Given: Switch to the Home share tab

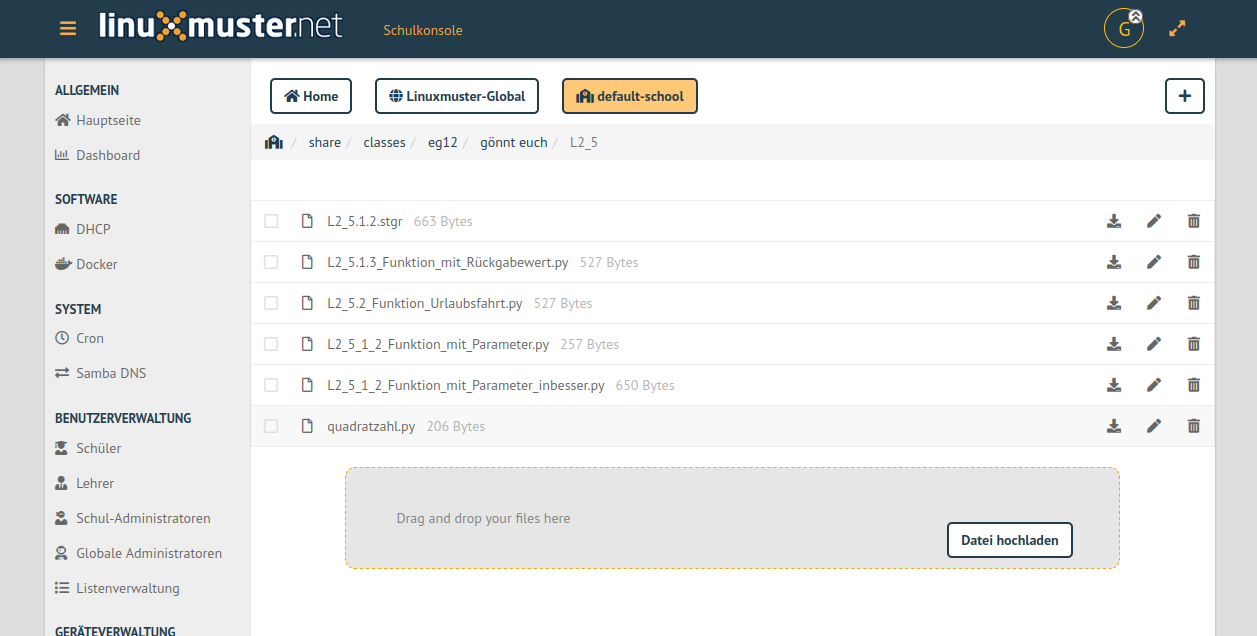Looking at the screenshot, I should coord(311,96).
